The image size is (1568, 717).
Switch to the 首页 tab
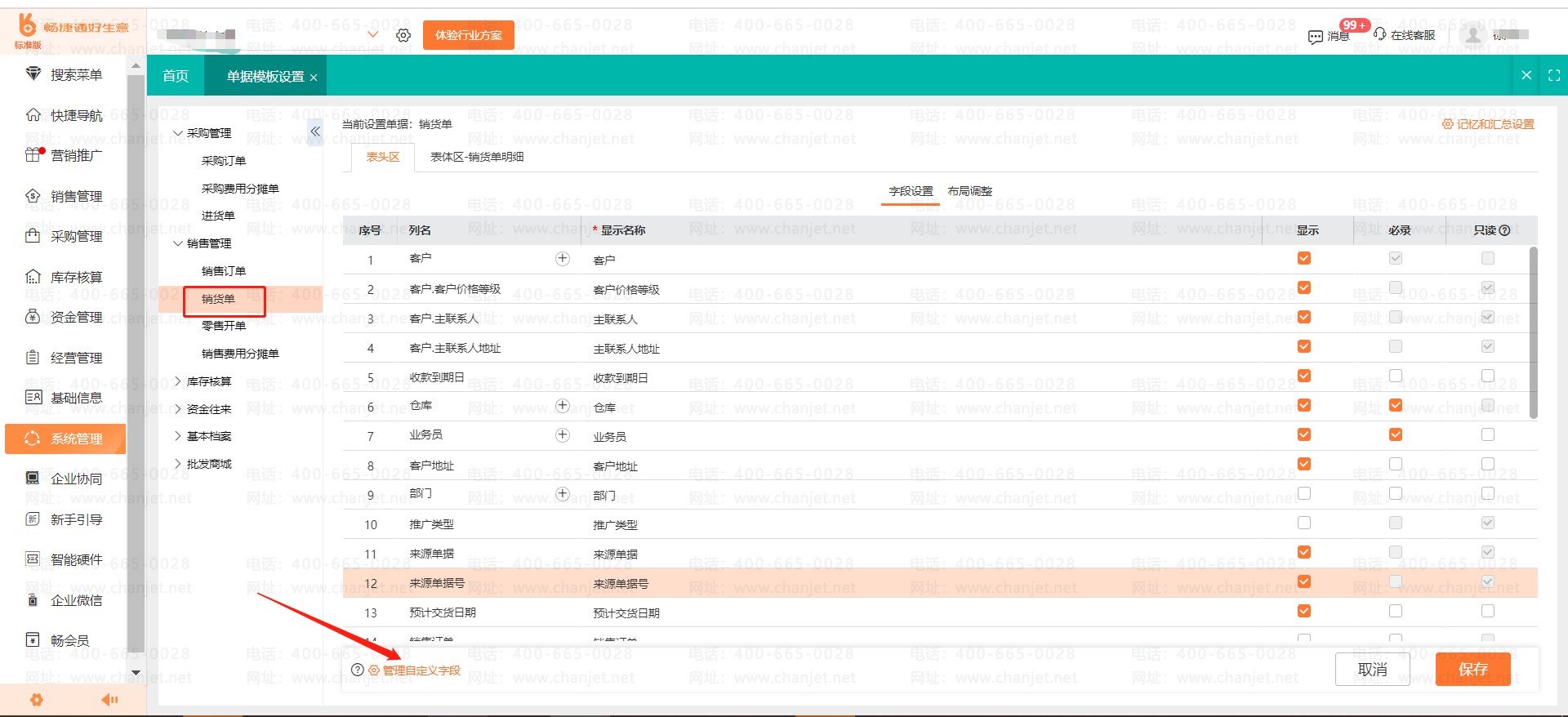pos(176,76)
